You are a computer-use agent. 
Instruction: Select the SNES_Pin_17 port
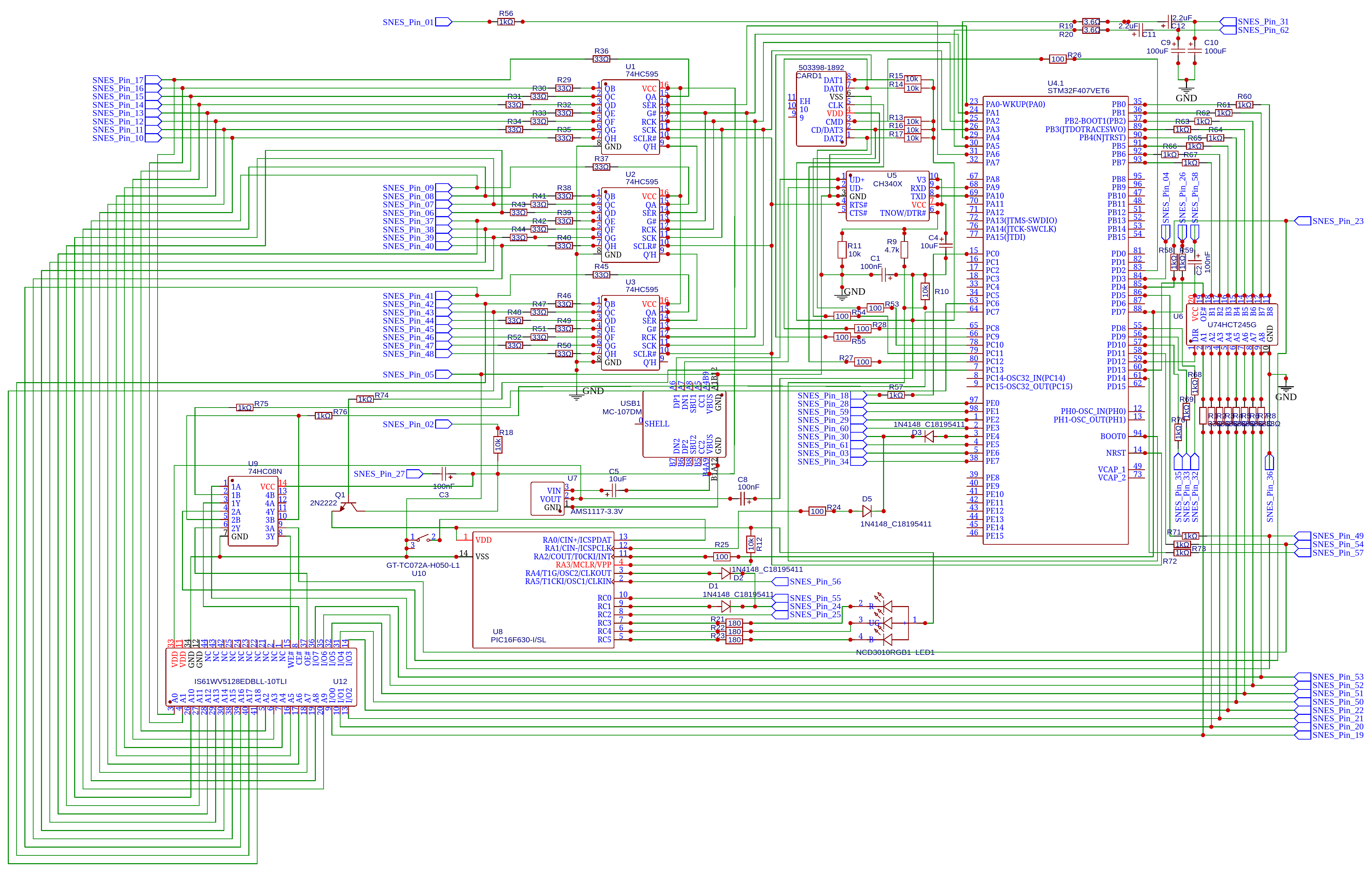127,80
